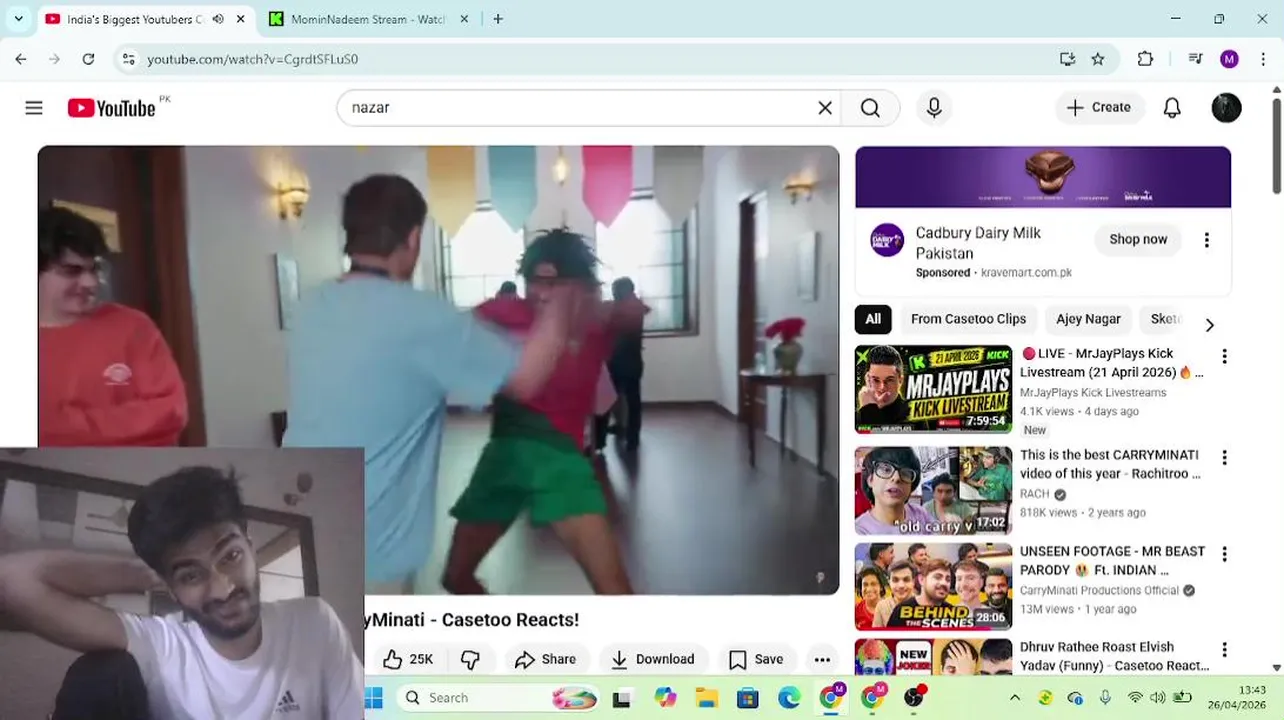Image resolution: width=1284 pixels, height=720 pixels.
Task: Open MrJayPlays Kick Livestreams channel link
Action: pyautogui.click(x=1093, y=393)
